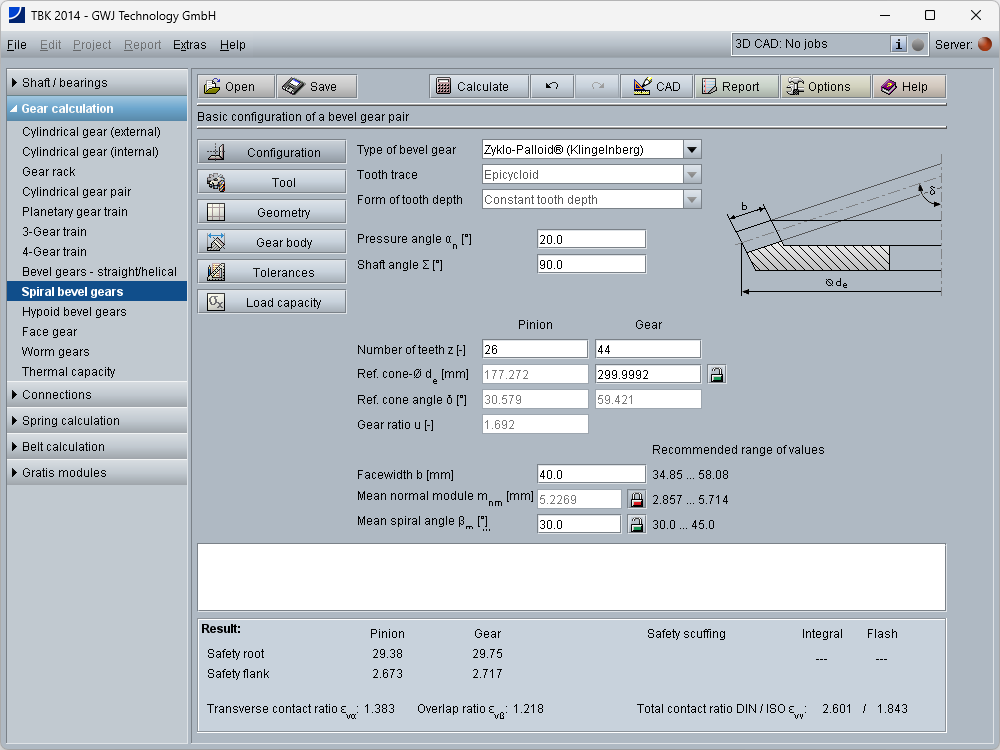The image size is (1000, 750).
Task: Click the Open file toolbar button
Action: [235, 87]
